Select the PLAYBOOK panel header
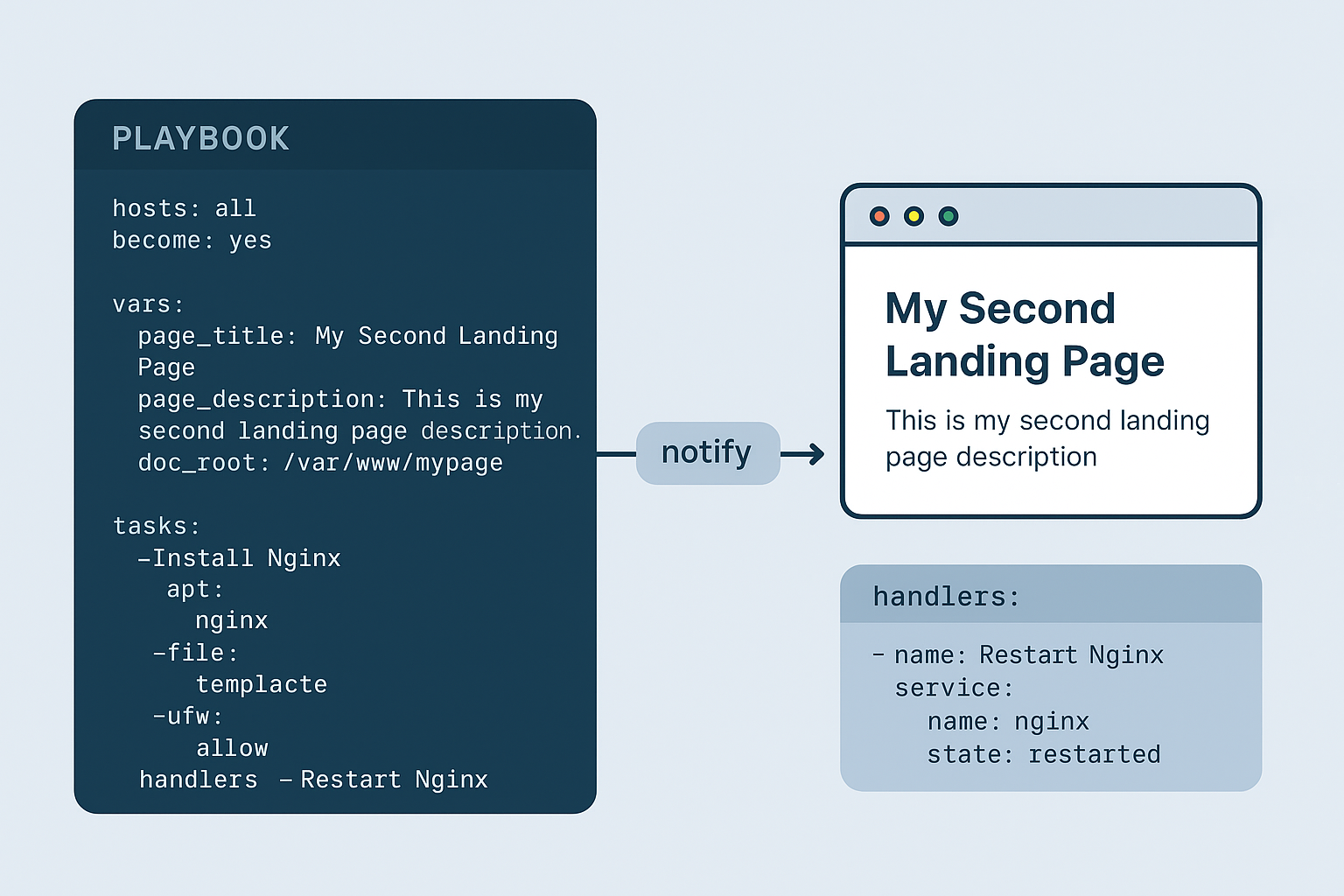 (x=200, y=138)
